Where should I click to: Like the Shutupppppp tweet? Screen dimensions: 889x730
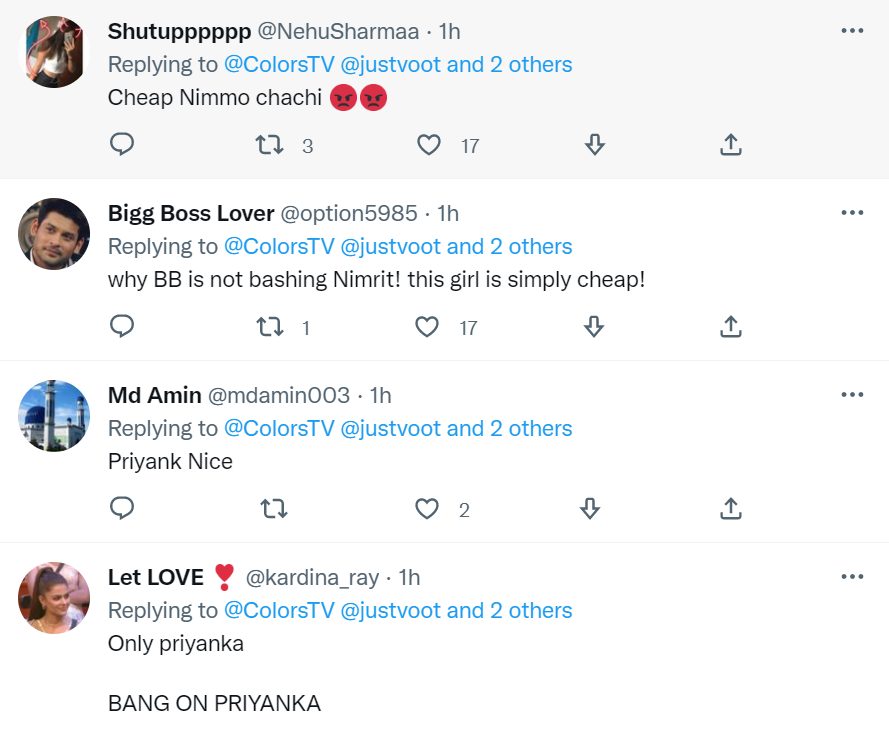coord(429,145)
